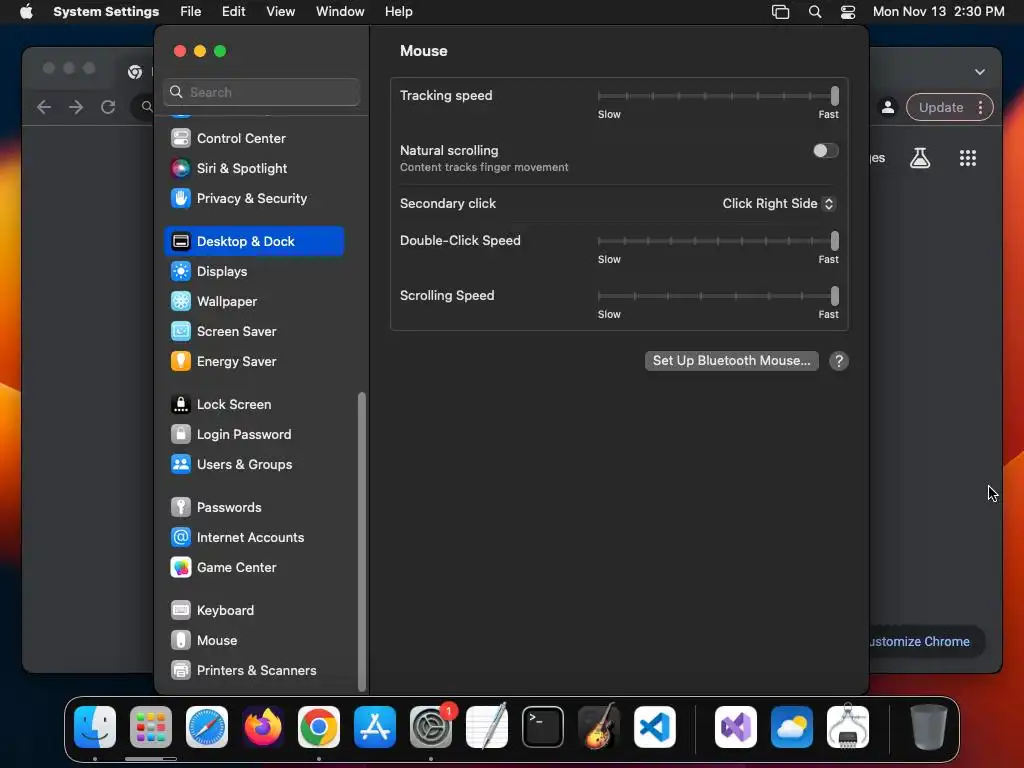Open Users & Groups settings
1024x768 pixels.
click(254, 464)
